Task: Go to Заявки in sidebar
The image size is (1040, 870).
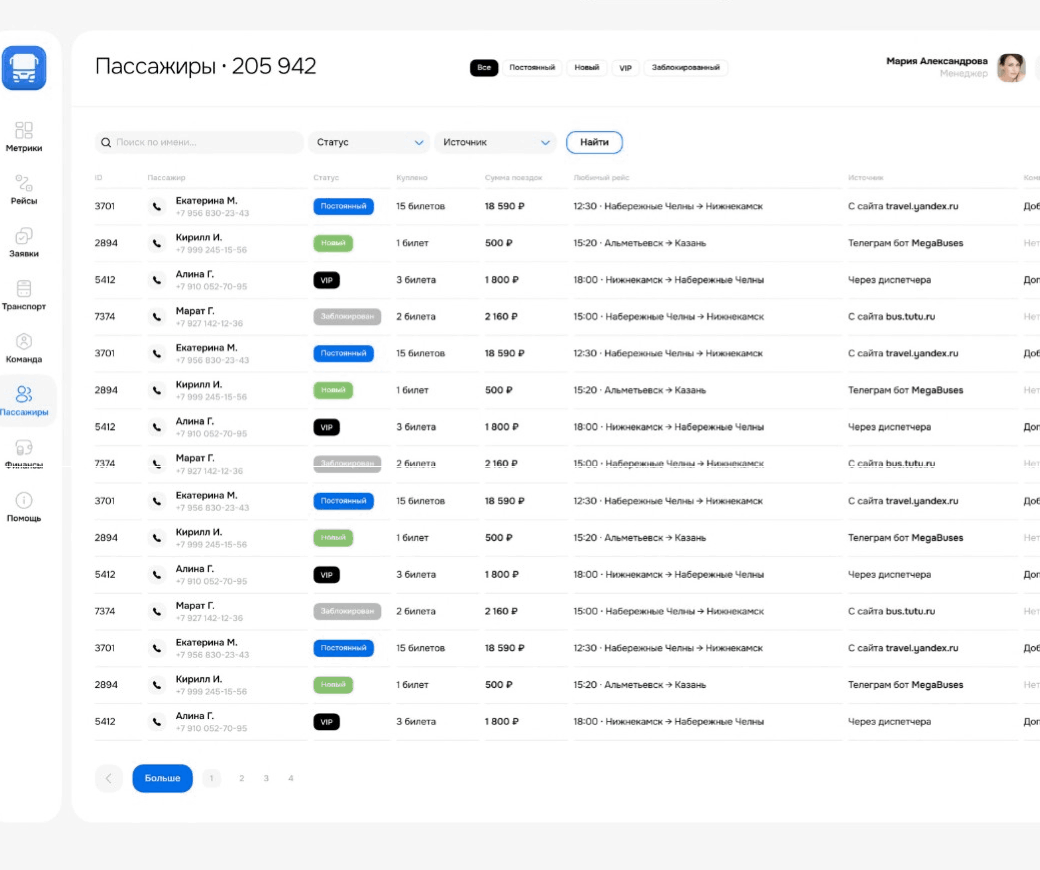Action: [24, 242]
